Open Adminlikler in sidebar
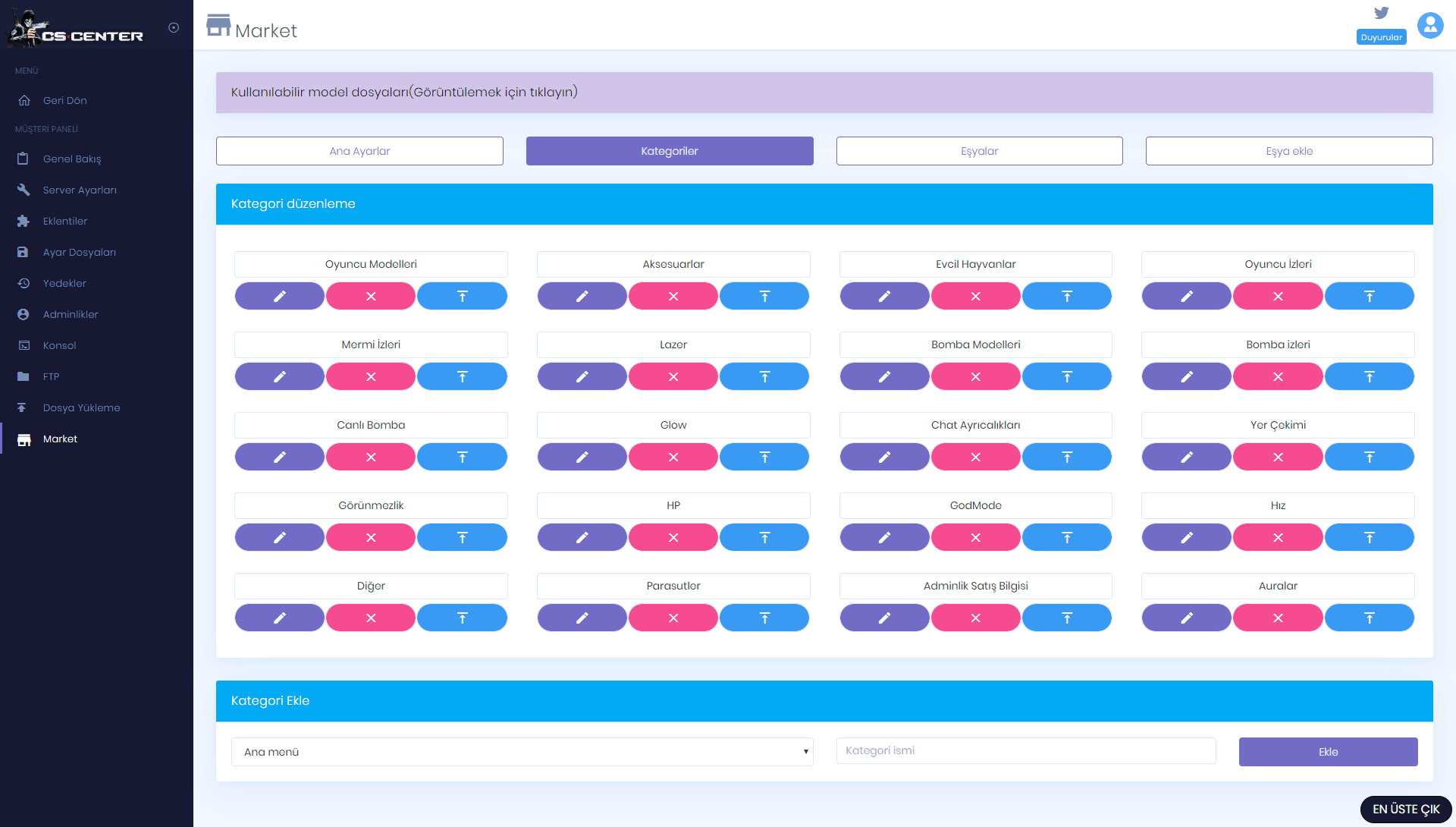The image size is (1456, 827). (x=96, y=314)
